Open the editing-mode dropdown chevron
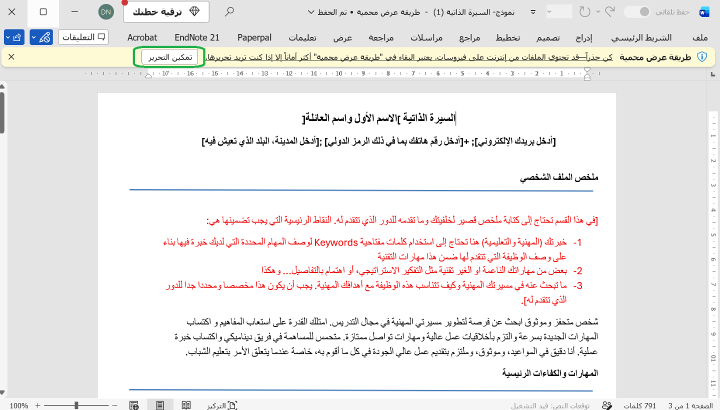Viewport: 720px width, 410px height. [x=34, y=37]
